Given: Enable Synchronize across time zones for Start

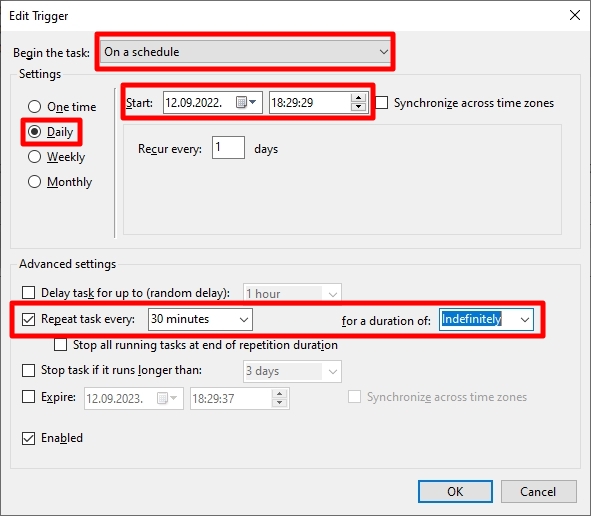Looking at the screenshot, I should [x=381, y=103].
